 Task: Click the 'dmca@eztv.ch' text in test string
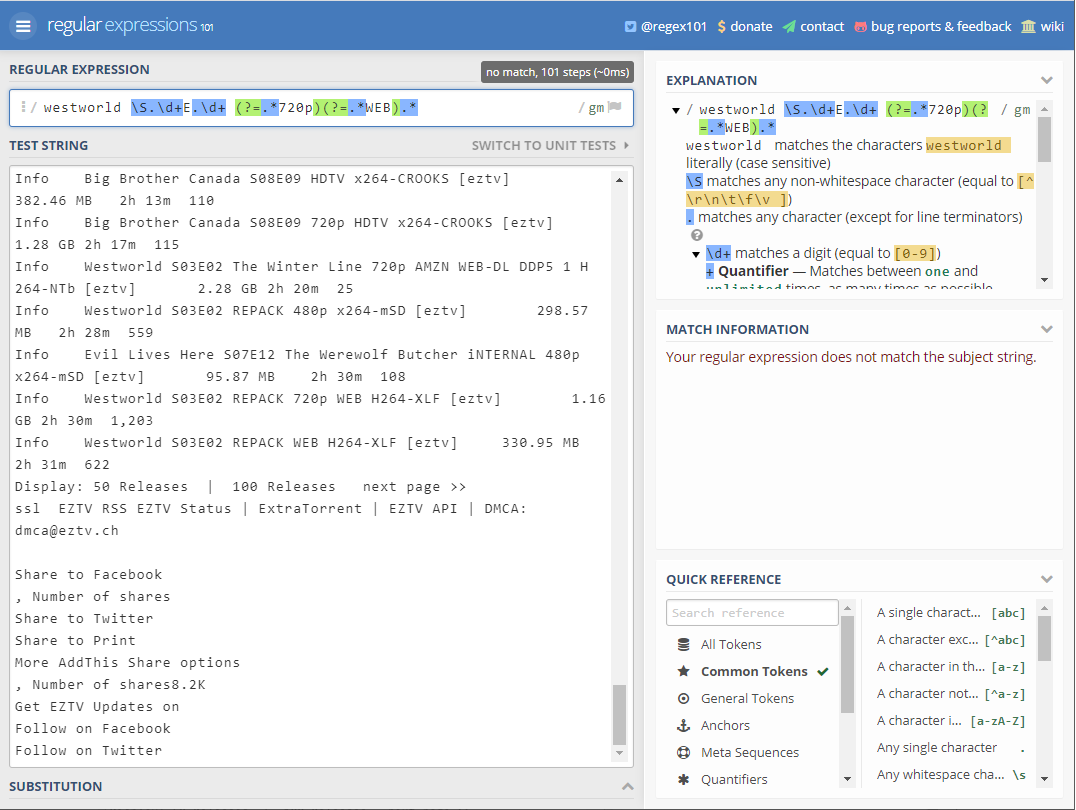click(x=67, y=531)
